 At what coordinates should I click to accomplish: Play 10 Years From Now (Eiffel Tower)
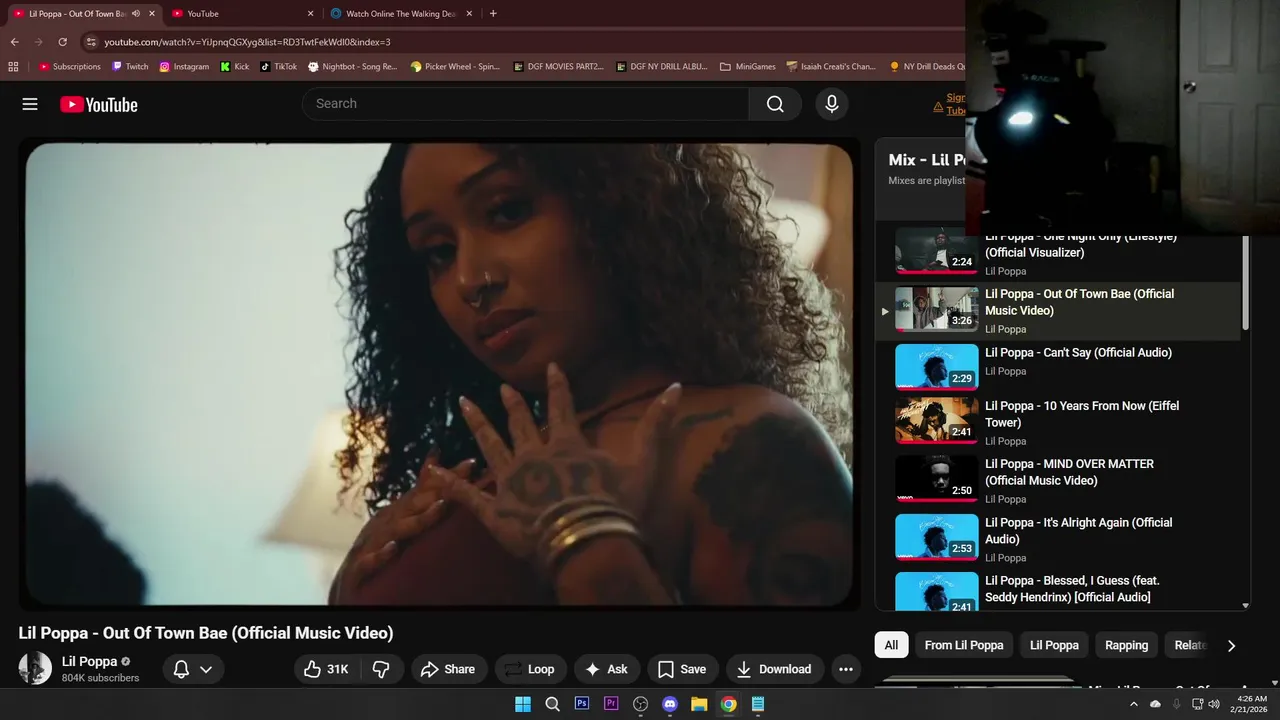pyautogui.click(x=1058, y=423)
